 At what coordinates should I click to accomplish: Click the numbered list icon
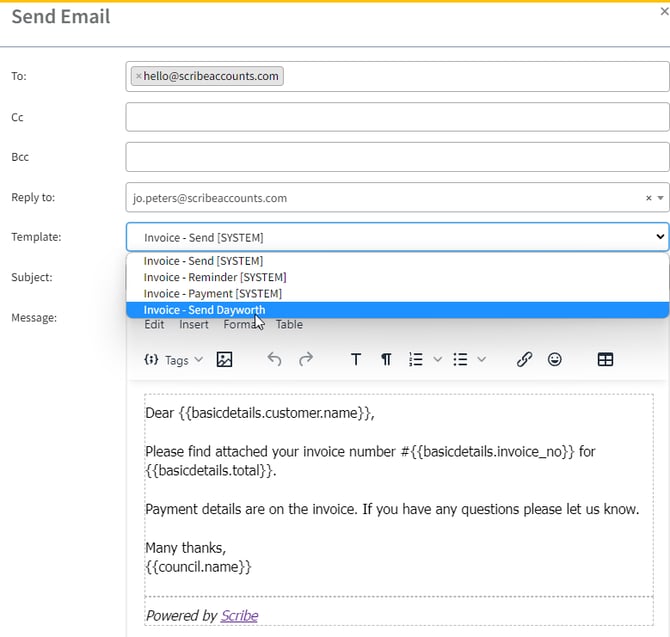pyautogui.click(x=416, y=360)
